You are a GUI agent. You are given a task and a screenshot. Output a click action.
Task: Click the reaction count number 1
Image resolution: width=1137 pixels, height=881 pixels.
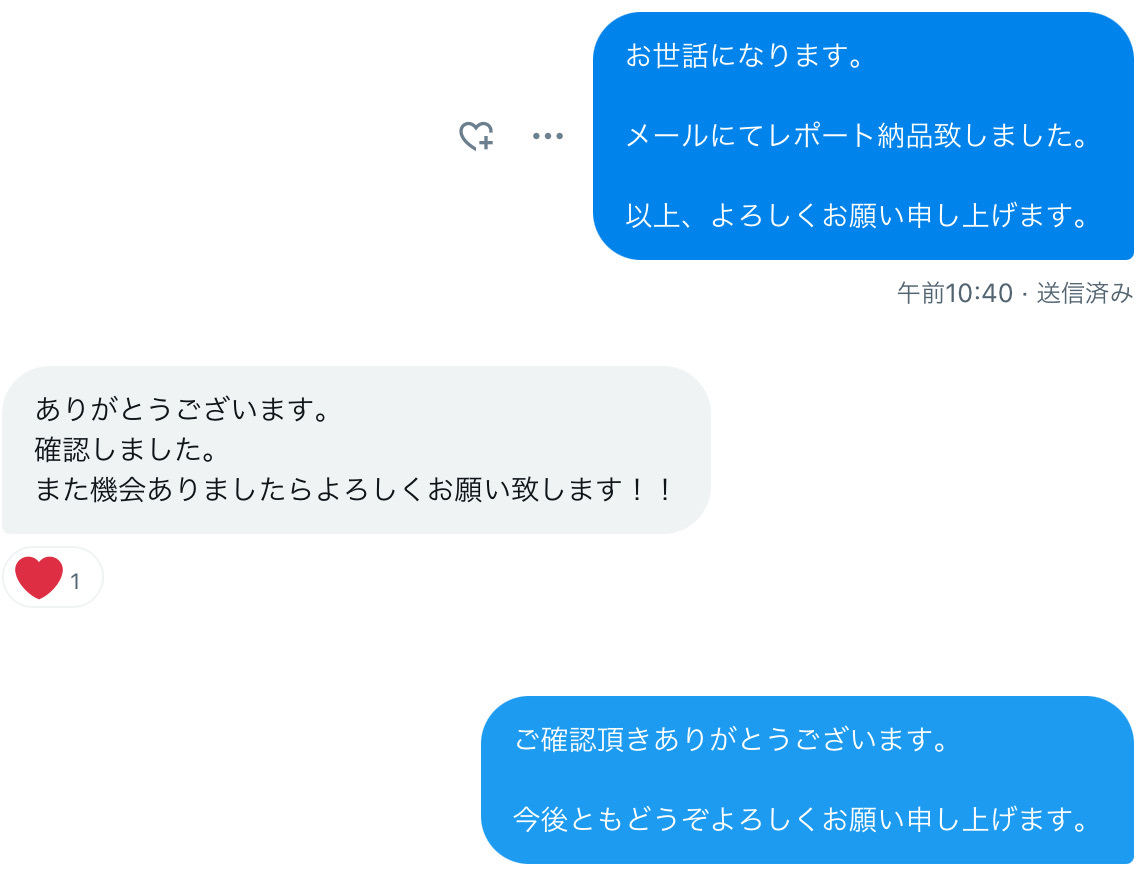[x=75, y=581]
